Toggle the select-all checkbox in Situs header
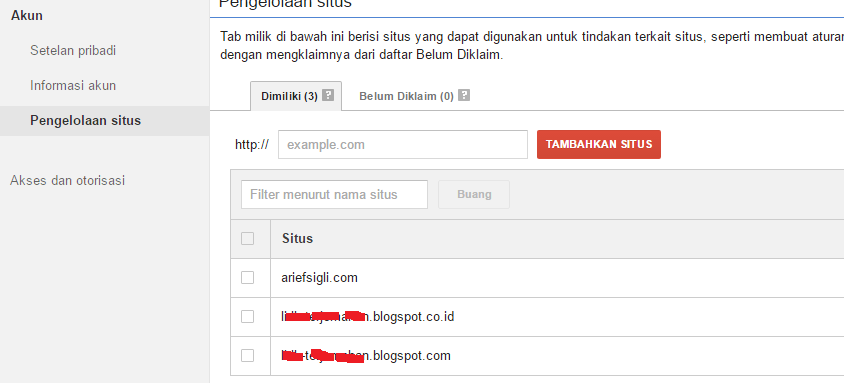Viewport: 844px width, 383px height. (x=248, y=238)
